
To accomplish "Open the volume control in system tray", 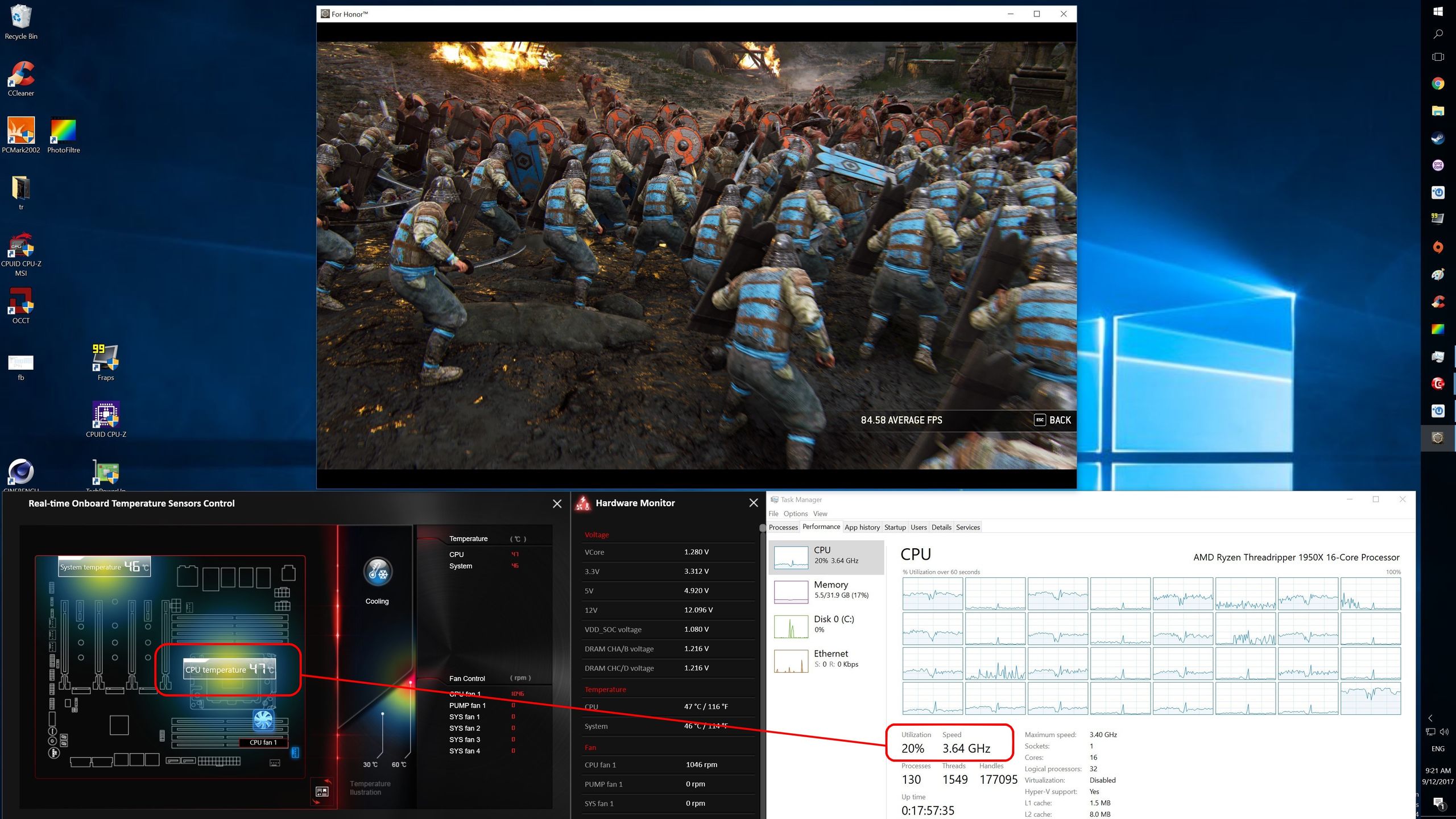I will [1444, 732].
